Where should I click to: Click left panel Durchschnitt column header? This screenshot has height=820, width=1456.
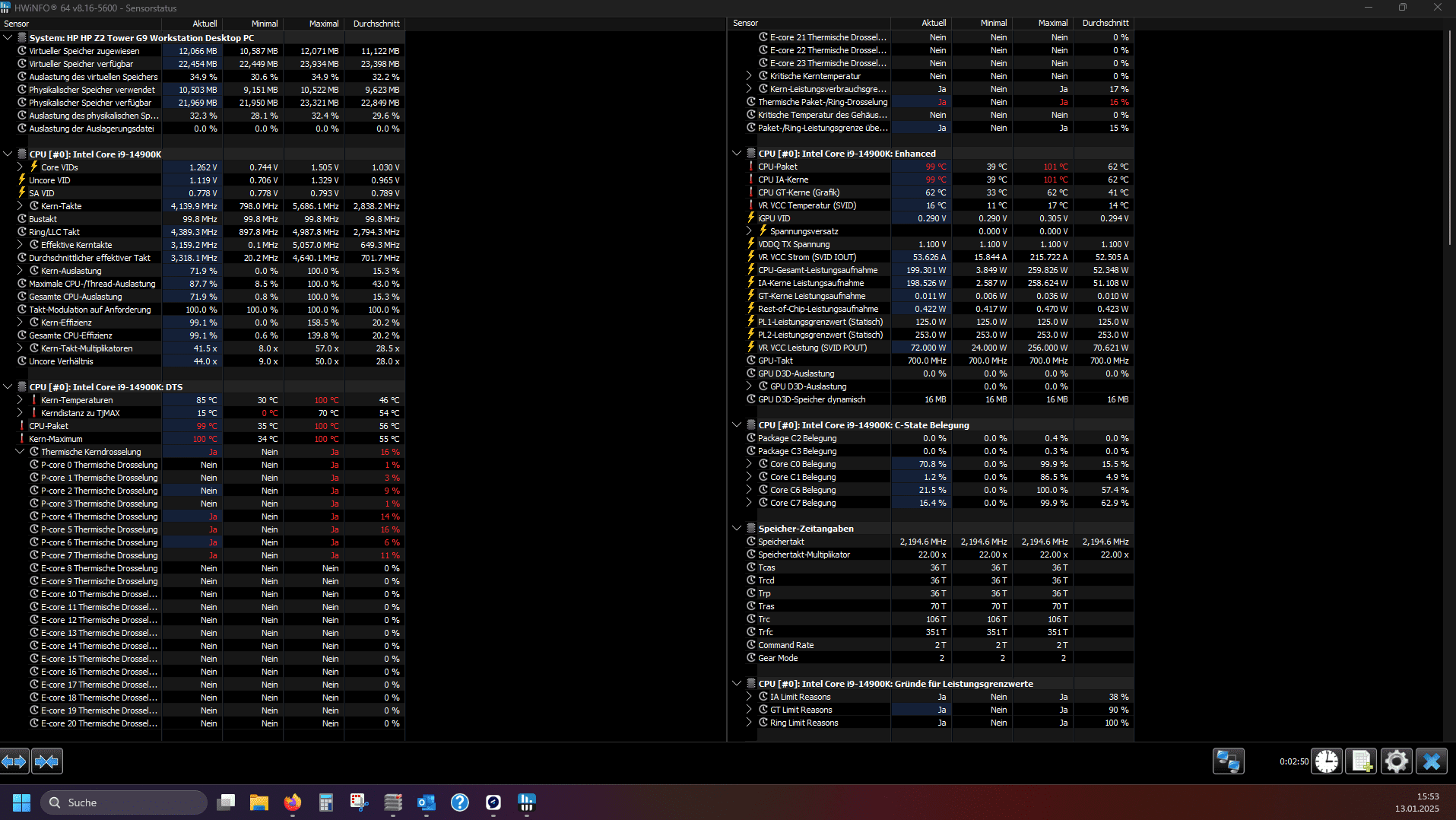pyautogui.click(x=374, y=24)
